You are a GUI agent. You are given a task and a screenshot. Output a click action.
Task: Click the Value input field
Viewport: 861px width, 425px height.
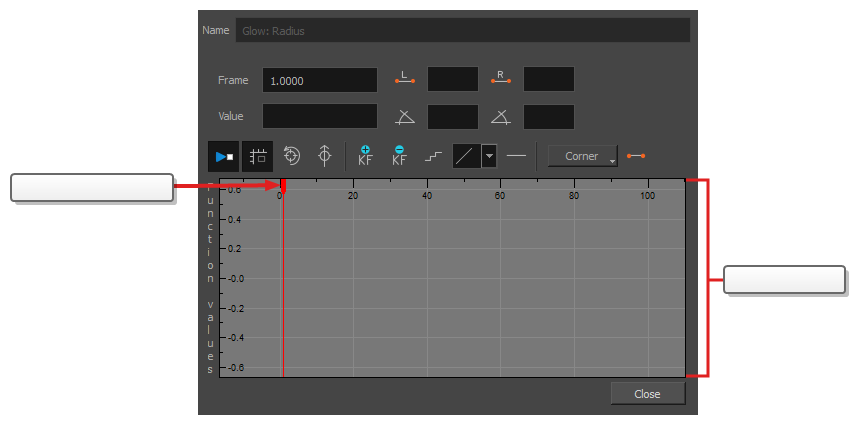[x=320, y=117]
